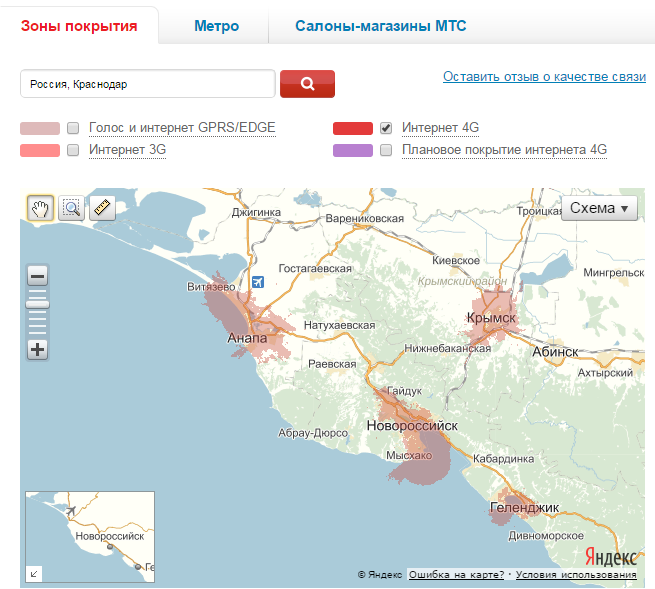The image size is (655, 589).
Task: Zoom out the map with minus button
Action: (x=38, y=276)
